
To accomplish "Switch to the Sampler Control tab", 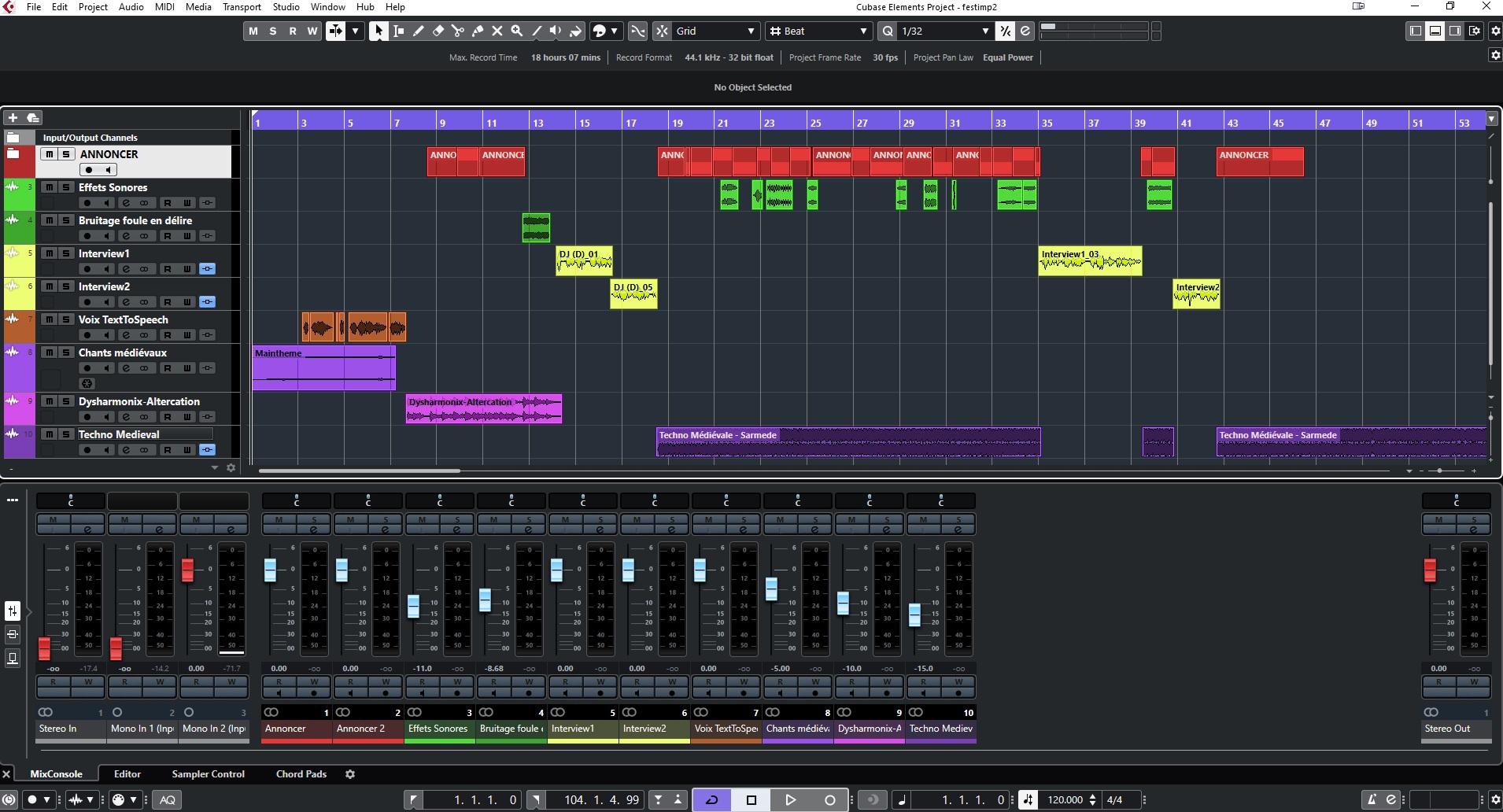I will click(x=209, y=774).
